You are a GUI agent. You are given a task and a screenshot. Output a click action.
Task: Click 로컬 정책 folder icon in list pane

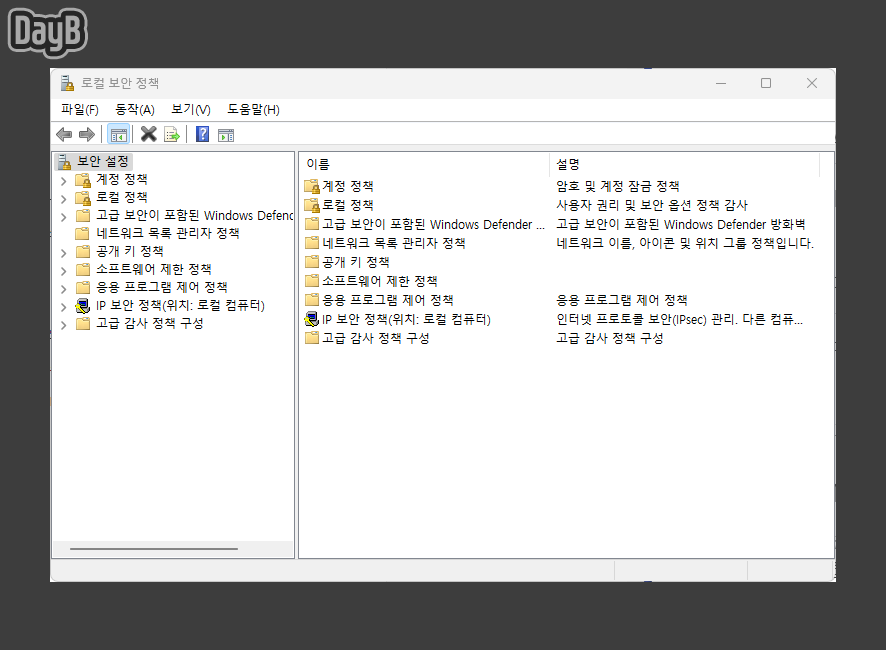pyautogui.click(x=312, y=205)
